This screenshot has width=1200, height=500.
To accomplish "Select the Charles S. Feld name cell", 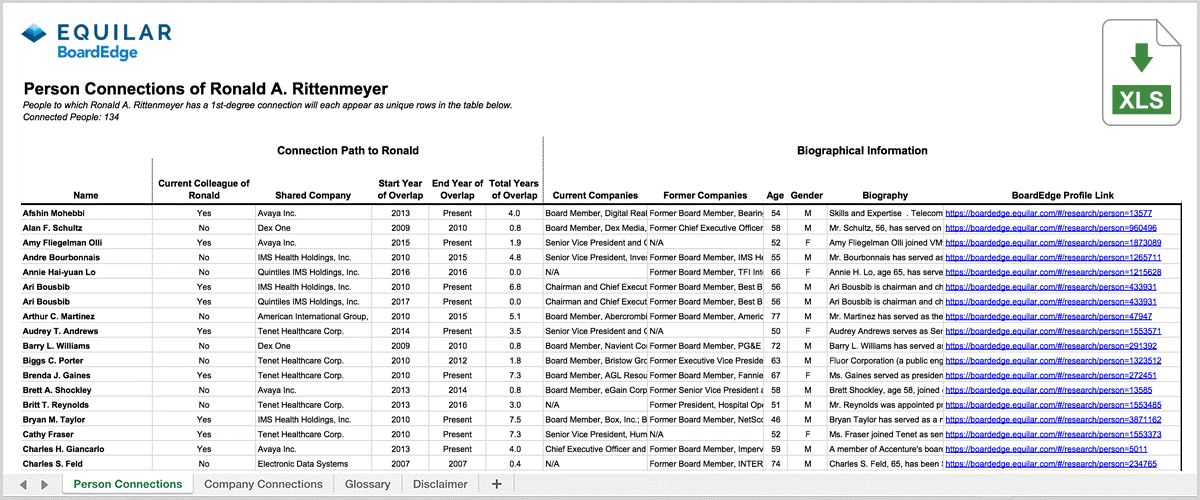I will coord(86,464).
